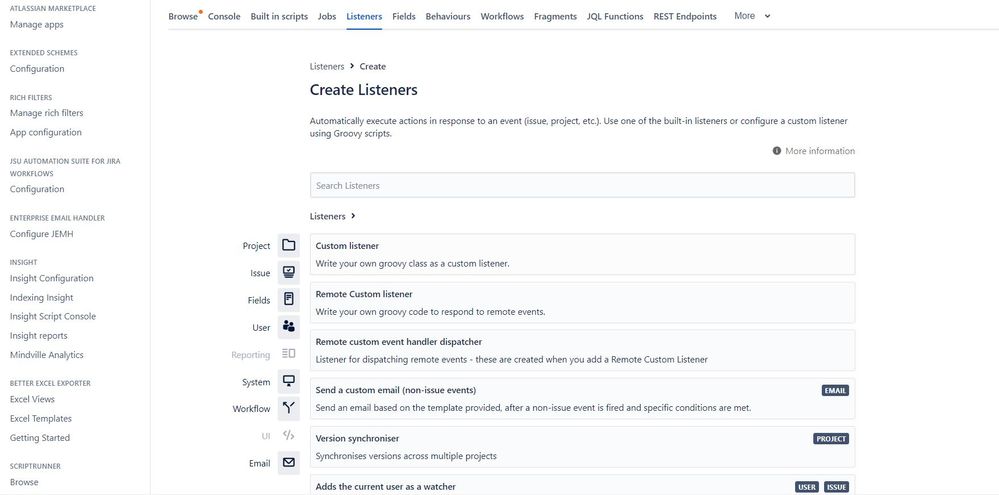
Task: Open Manage apps in sidebar
Action: [x=36, y=25]
